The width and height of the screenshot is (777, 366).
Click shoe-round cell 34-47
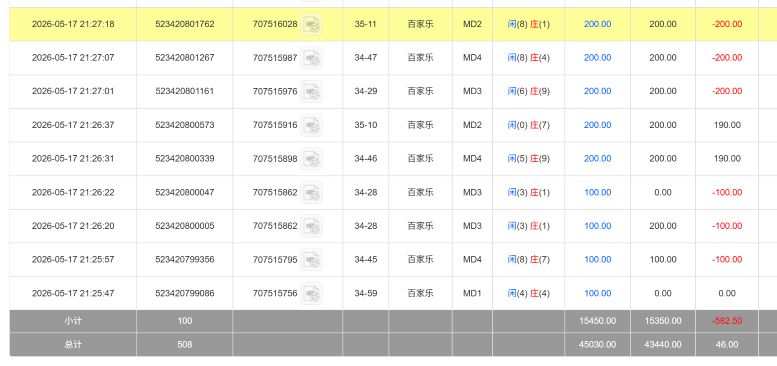click(366, 57)
